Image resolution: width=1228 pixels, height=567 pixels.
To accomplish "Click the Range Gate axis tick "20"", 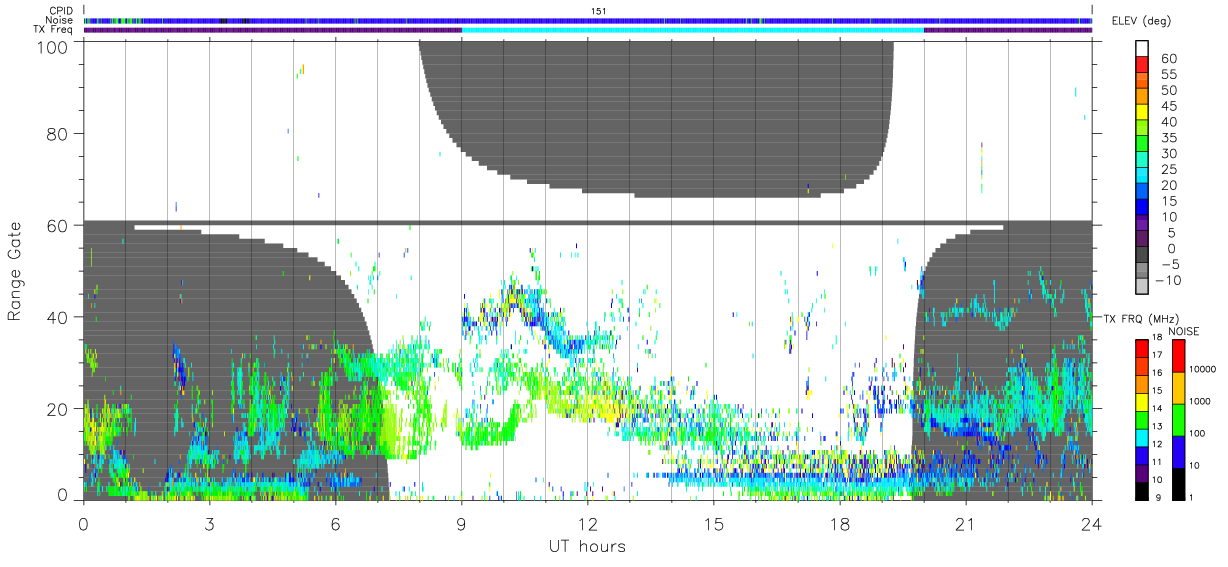I will [57, 409].
